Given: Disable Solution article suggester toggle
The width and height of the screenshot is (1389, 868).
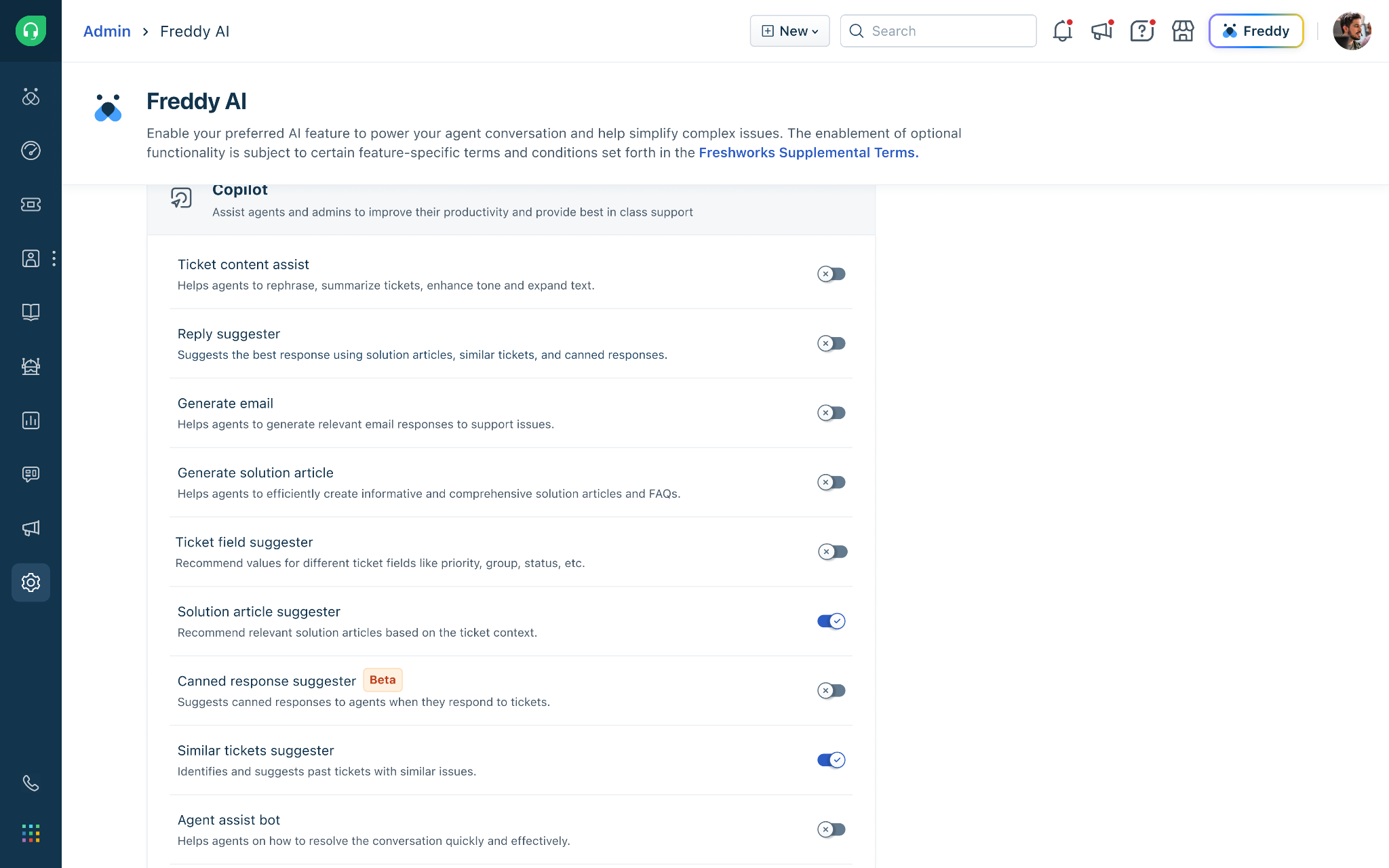Looking at the screenshot, I should click(832, 621).
